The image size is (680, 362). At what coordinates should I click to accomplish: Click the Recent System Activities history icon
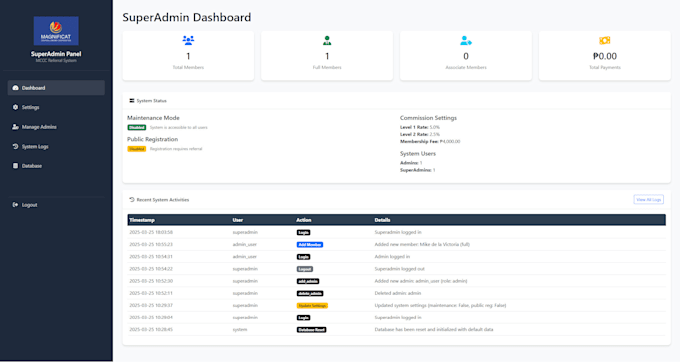coord(132,200)
